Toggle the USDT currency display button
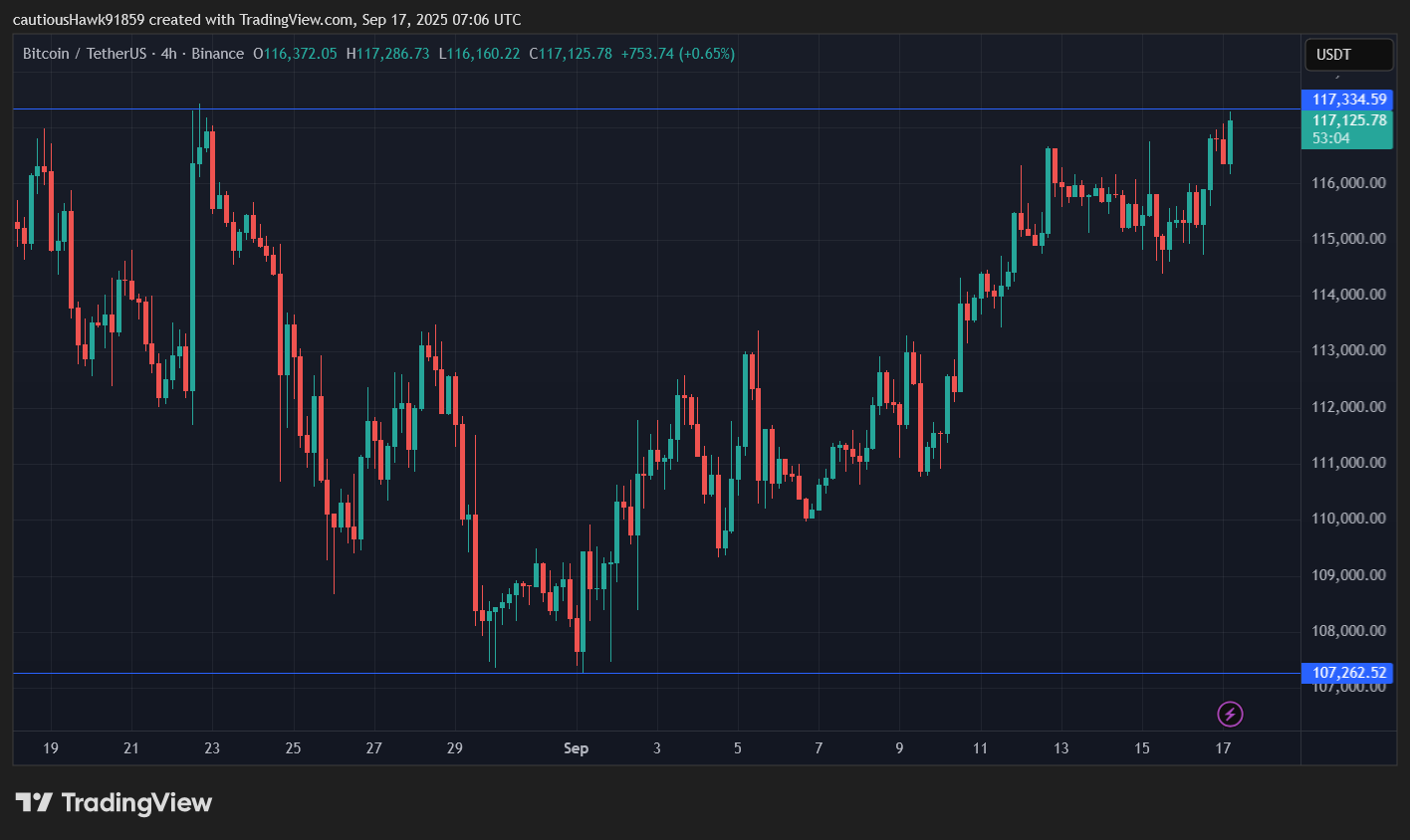The image size is (1410, 840). 1348,55
